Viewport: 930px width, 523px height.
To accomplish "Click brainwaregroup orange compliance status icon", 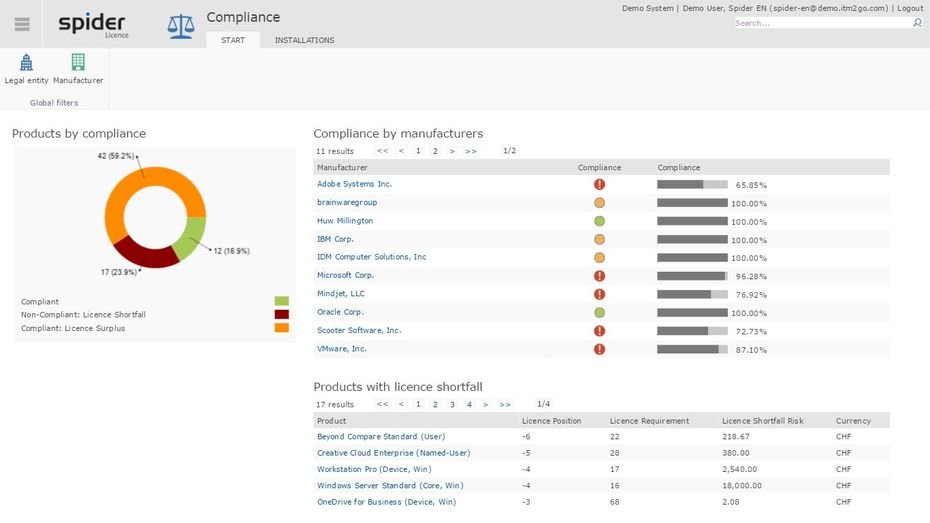I will point(599,203).
